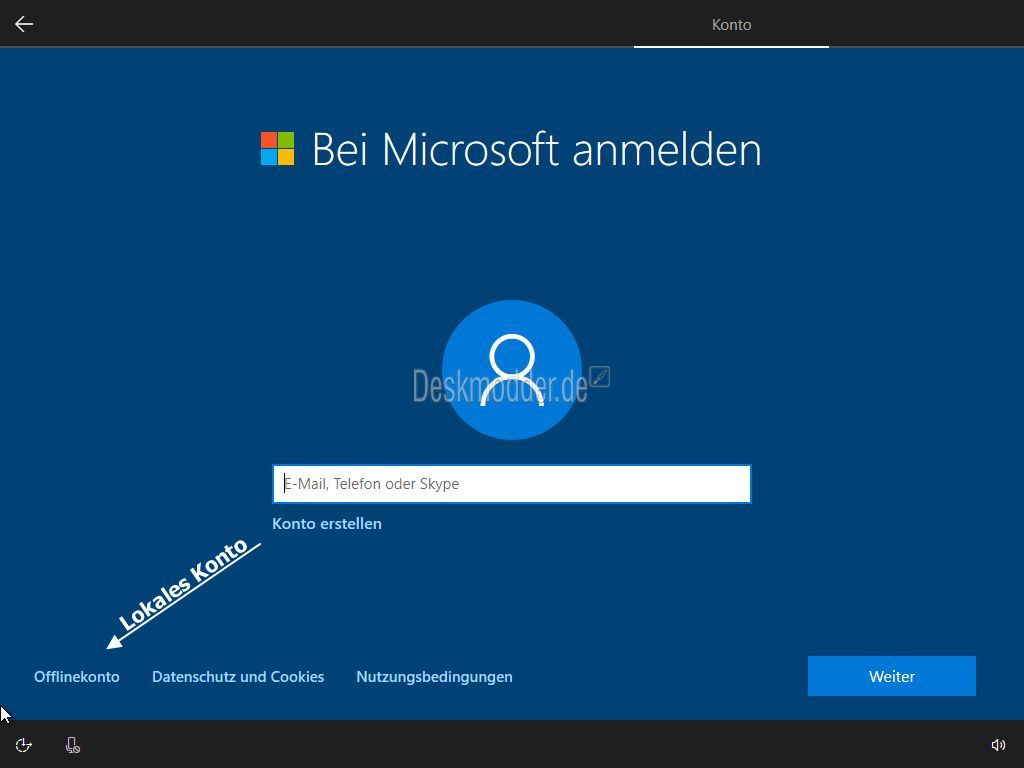Screen dimensions: 1024x768
Task: Open the Ease of Access icon
Action: [24, 745]
